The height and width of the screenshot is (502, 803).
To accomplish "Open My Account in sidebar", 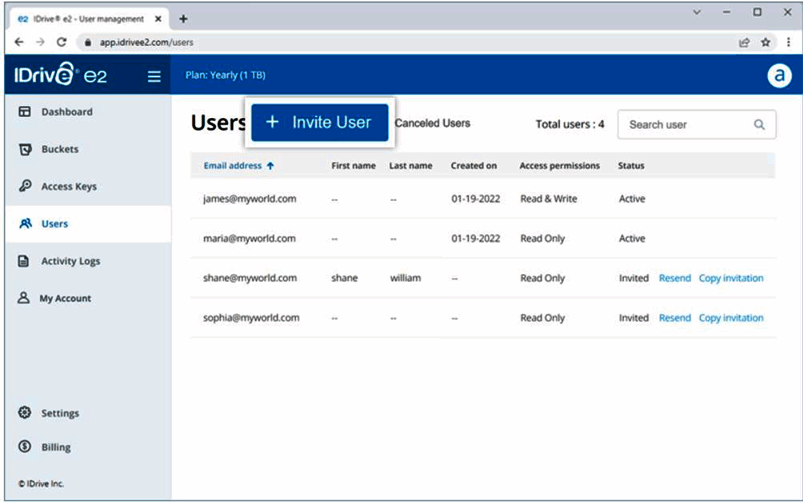I will point(65,299).
